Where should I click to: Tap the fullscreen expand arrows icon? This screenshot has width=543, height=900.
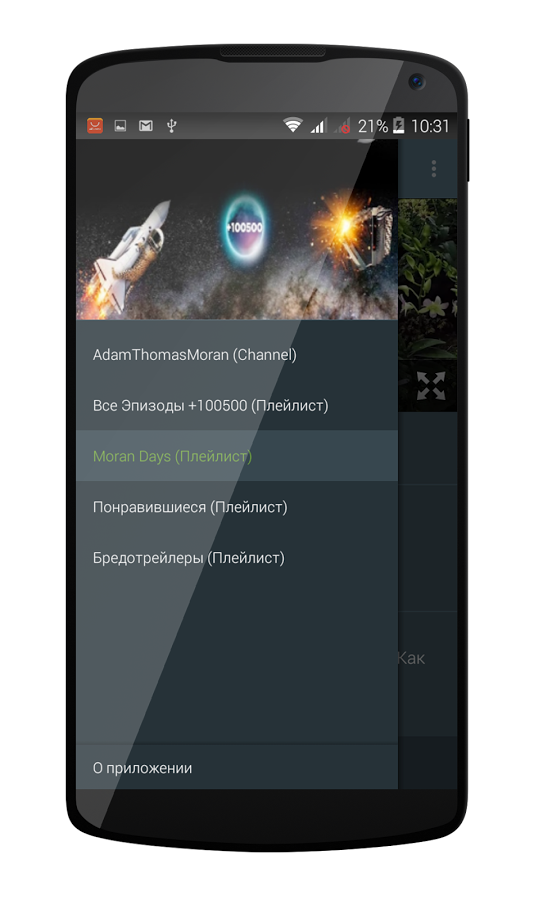430,385
